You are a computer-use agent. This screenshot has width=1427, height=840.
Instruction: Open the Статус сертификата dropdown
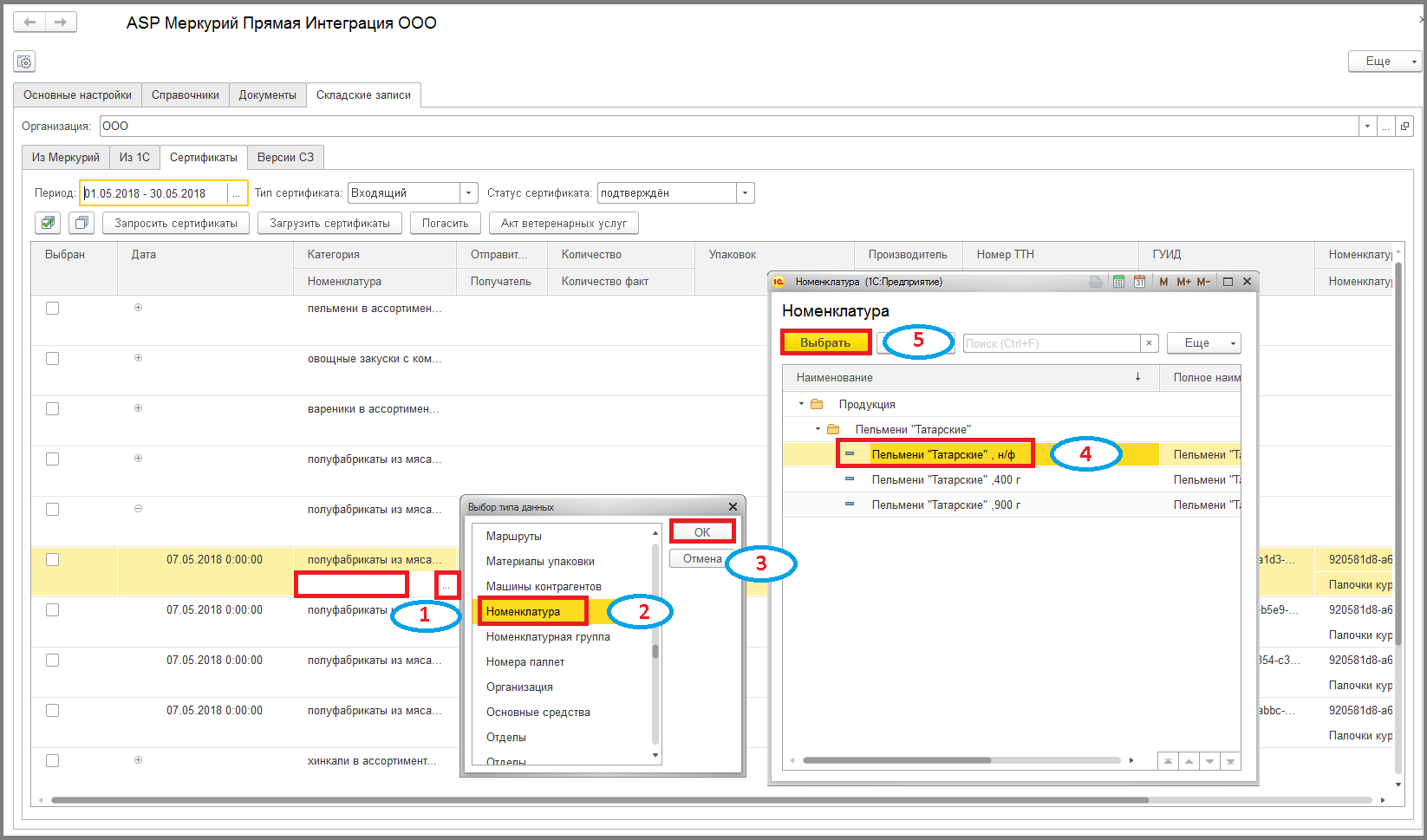746,193
